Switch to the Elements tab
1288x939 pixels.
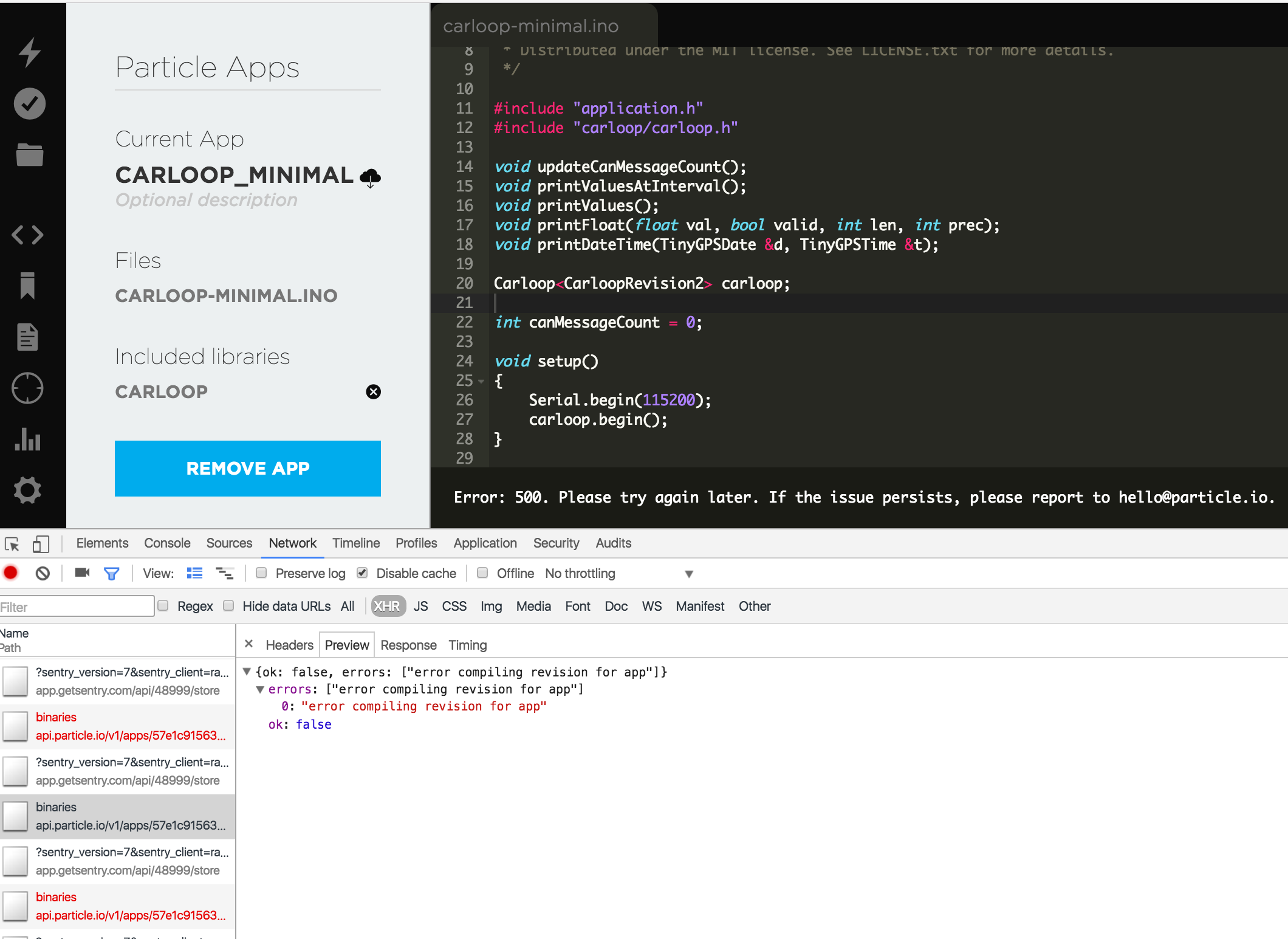[x=102, y=543]
